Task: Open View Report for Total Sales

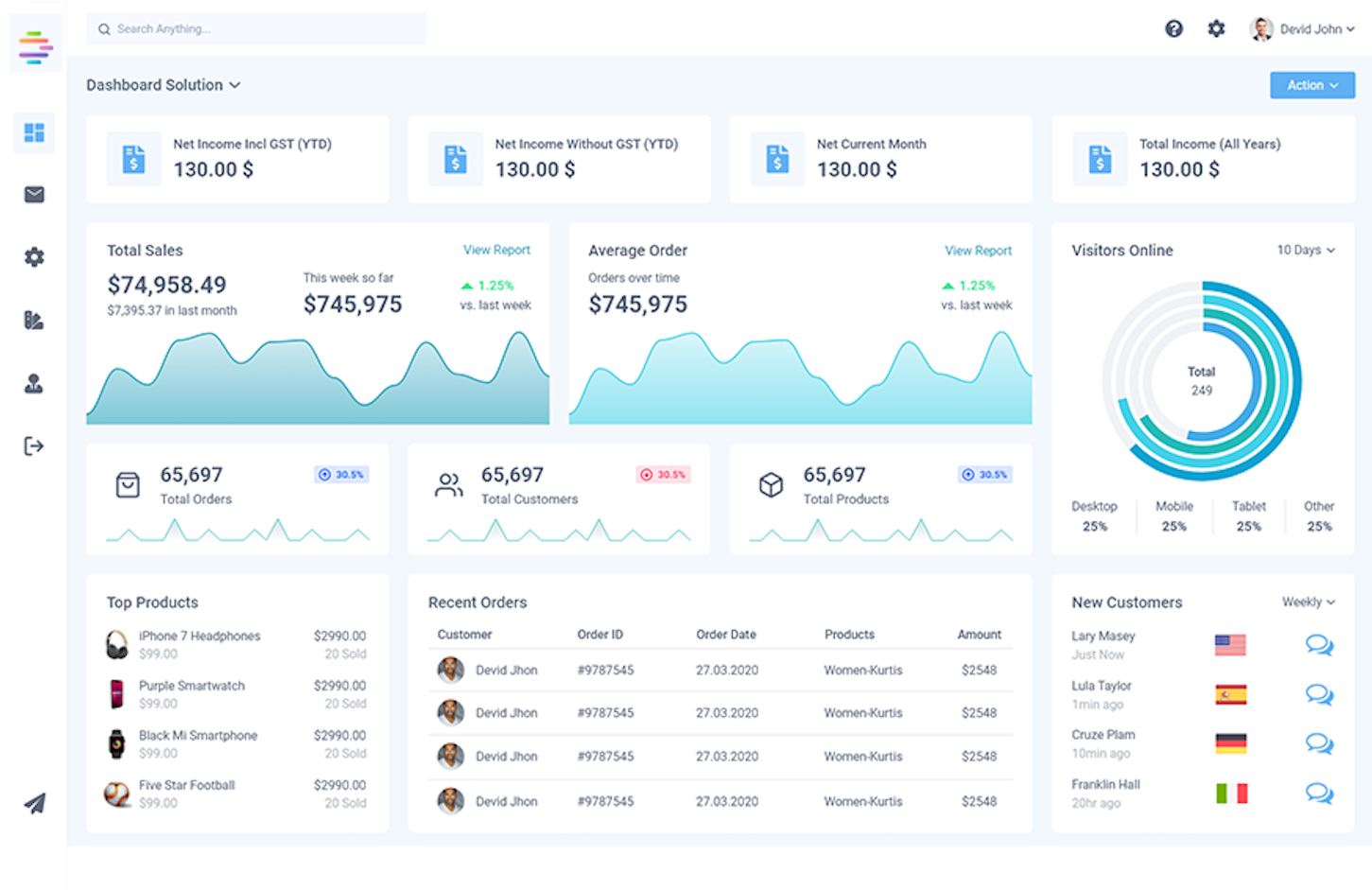Action: coord(496,250)
